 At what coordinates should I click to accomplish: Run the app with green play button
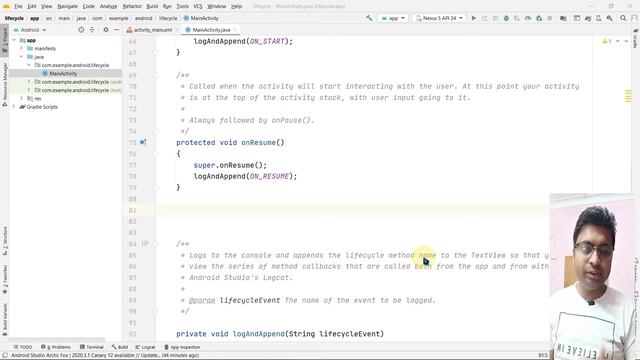473,18
